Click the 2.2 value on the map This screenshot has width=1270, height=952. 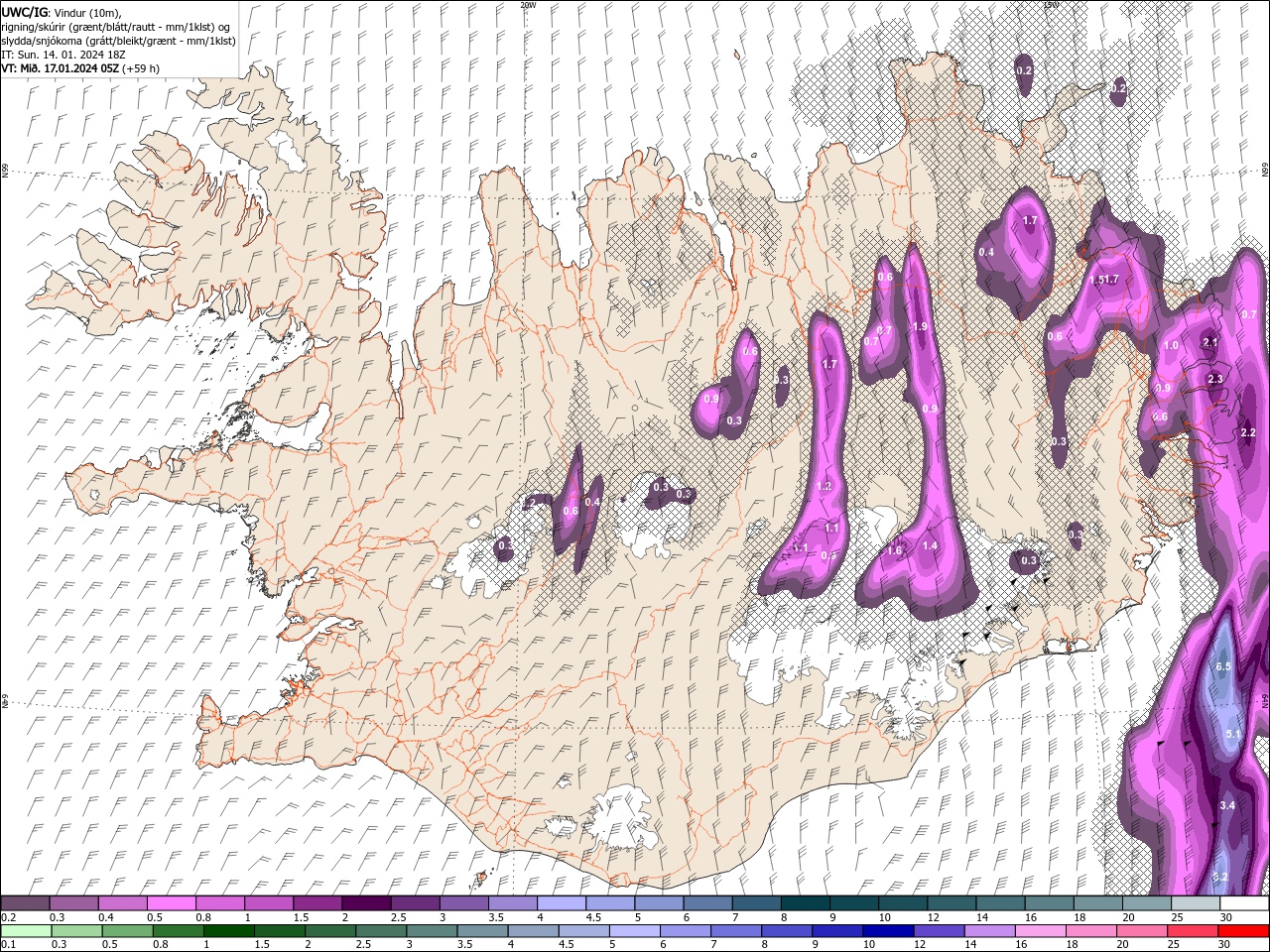coord(1248,433)
